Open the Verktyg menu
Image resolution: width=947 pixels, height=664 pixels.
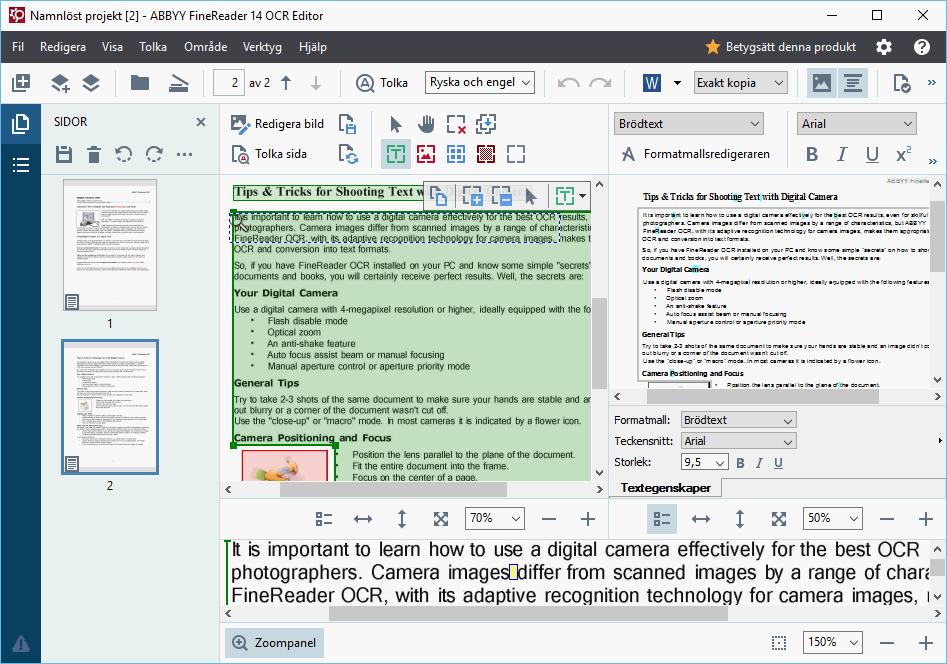point(262,47)
